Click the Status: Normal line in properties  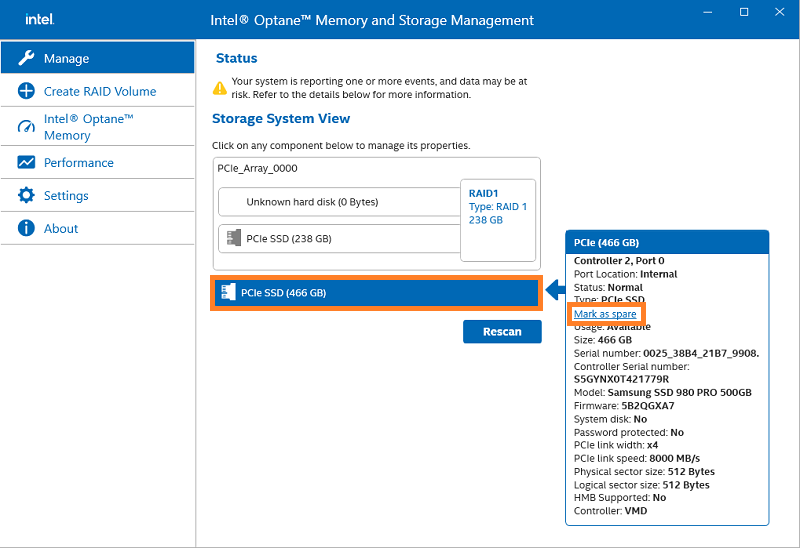tap(608, 287)
